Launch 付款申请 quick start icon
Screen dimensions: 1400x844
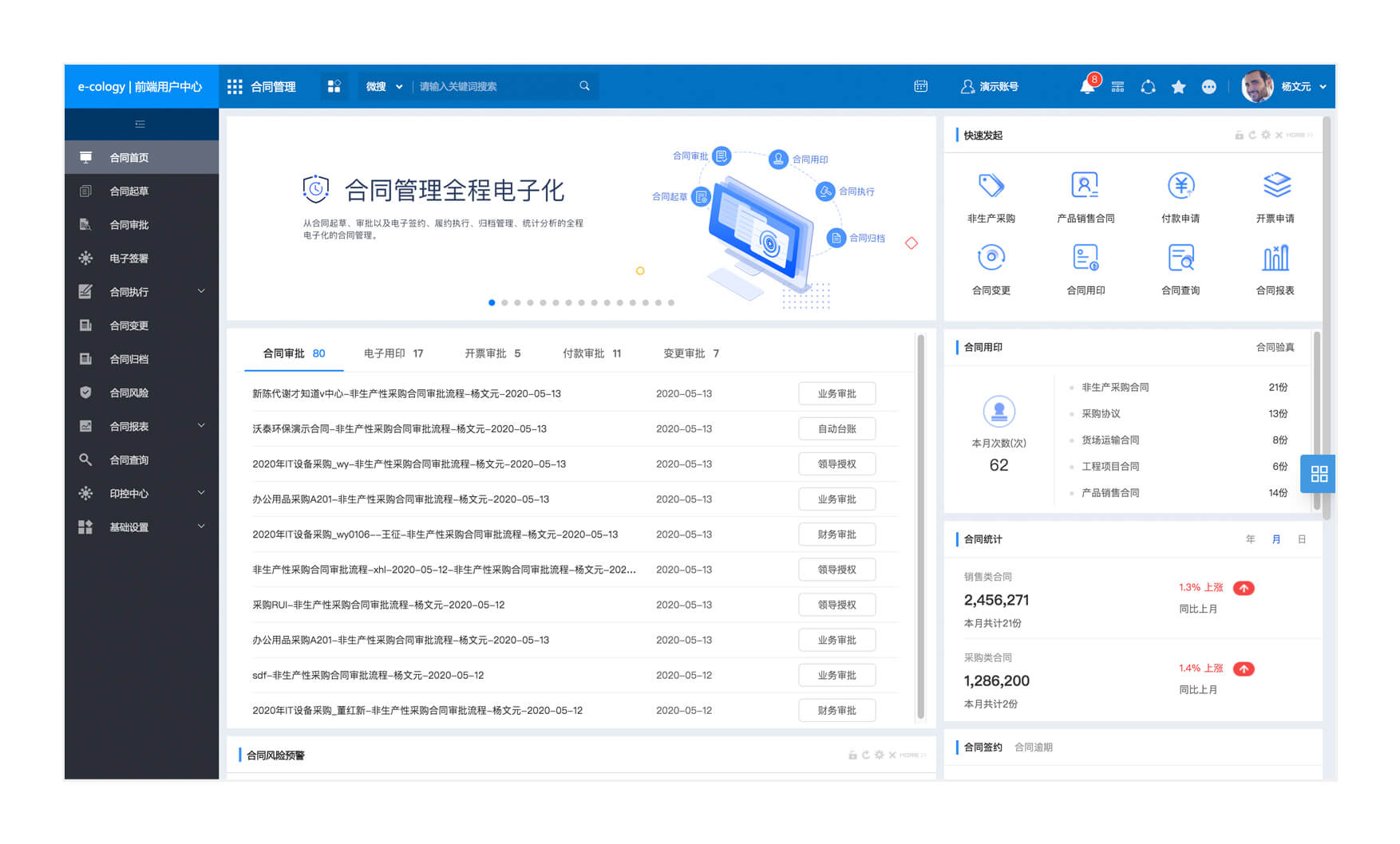tap(1181, 185)
